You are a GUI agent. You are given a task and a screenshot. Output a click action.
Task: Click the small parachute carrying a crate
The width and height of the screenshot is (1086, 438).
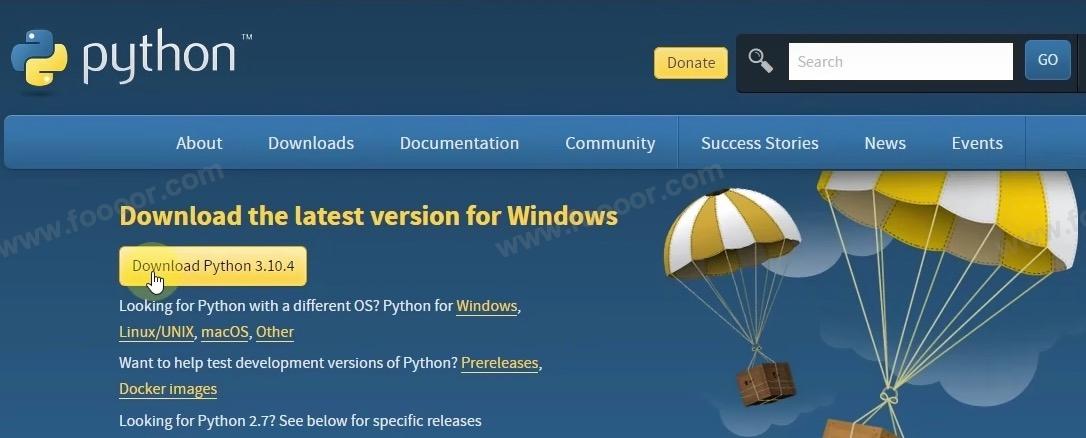(x=735, y=250)
